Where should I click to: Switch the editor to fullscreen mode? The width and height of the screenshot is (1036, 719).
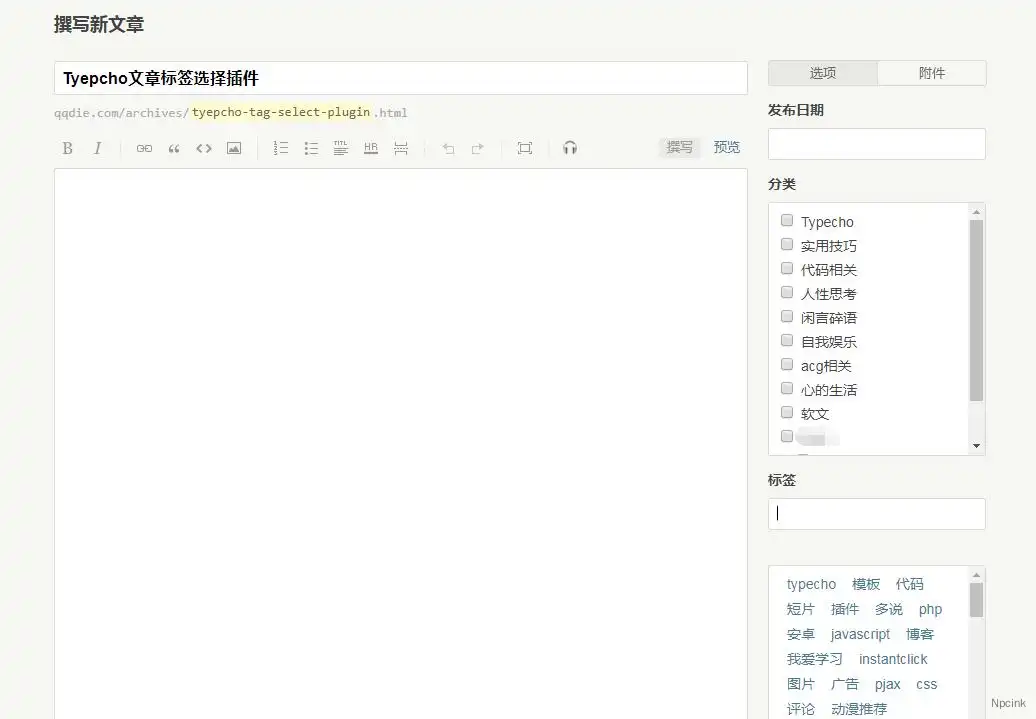pyautogui.click(x=525, y=148)
